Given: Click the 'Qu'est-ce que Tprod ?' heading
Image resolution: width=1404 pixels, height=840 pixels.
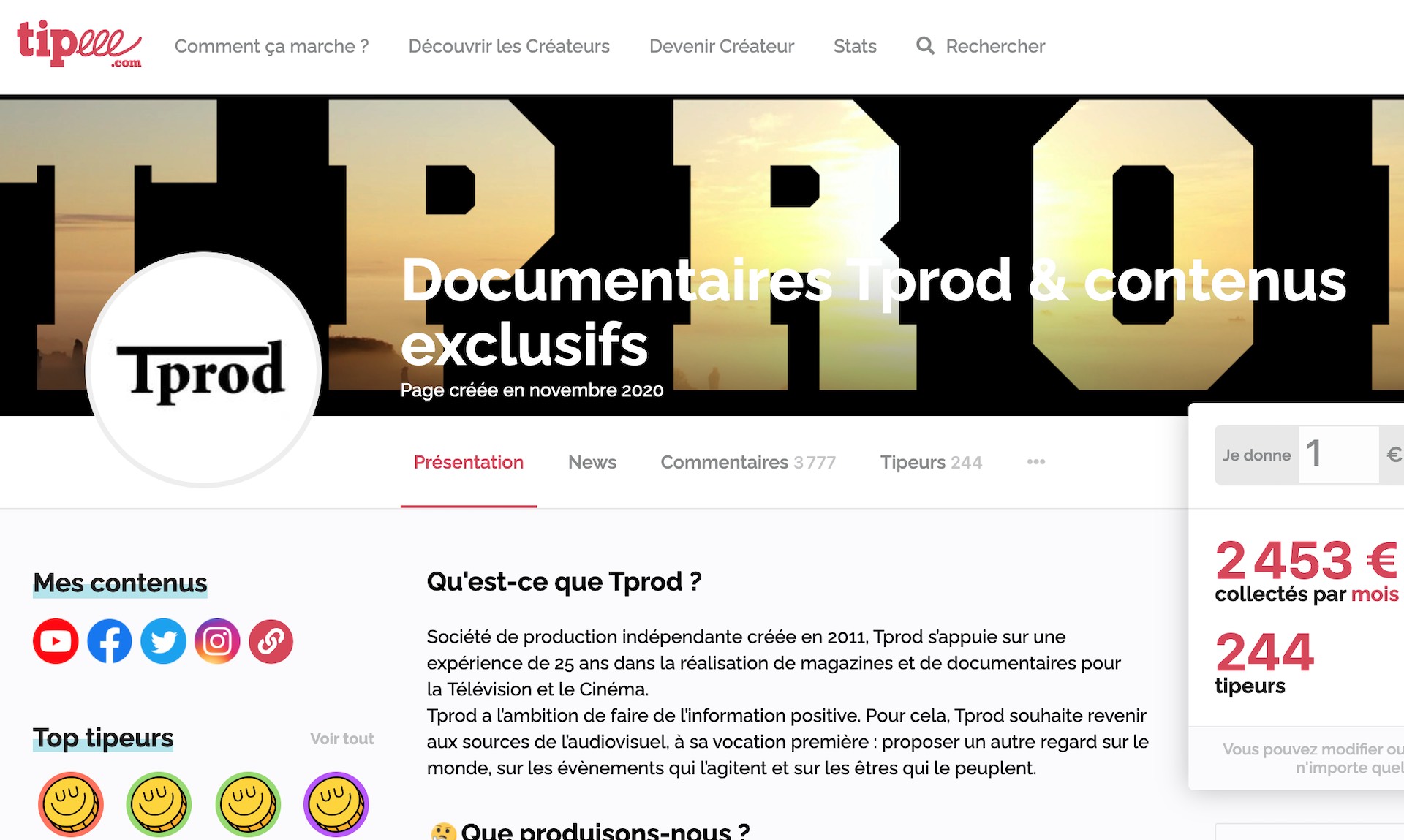Looking at the screenshot, I should pyautogui.click(x=564, y=581).
